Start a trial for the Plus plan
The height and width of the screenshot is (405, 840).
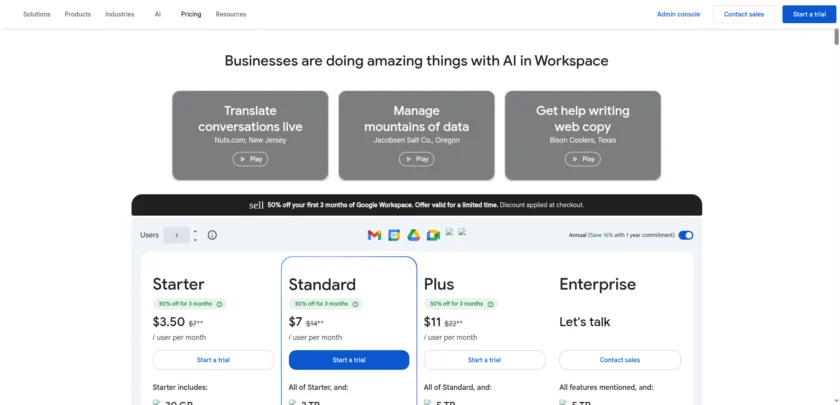(484, 360)
